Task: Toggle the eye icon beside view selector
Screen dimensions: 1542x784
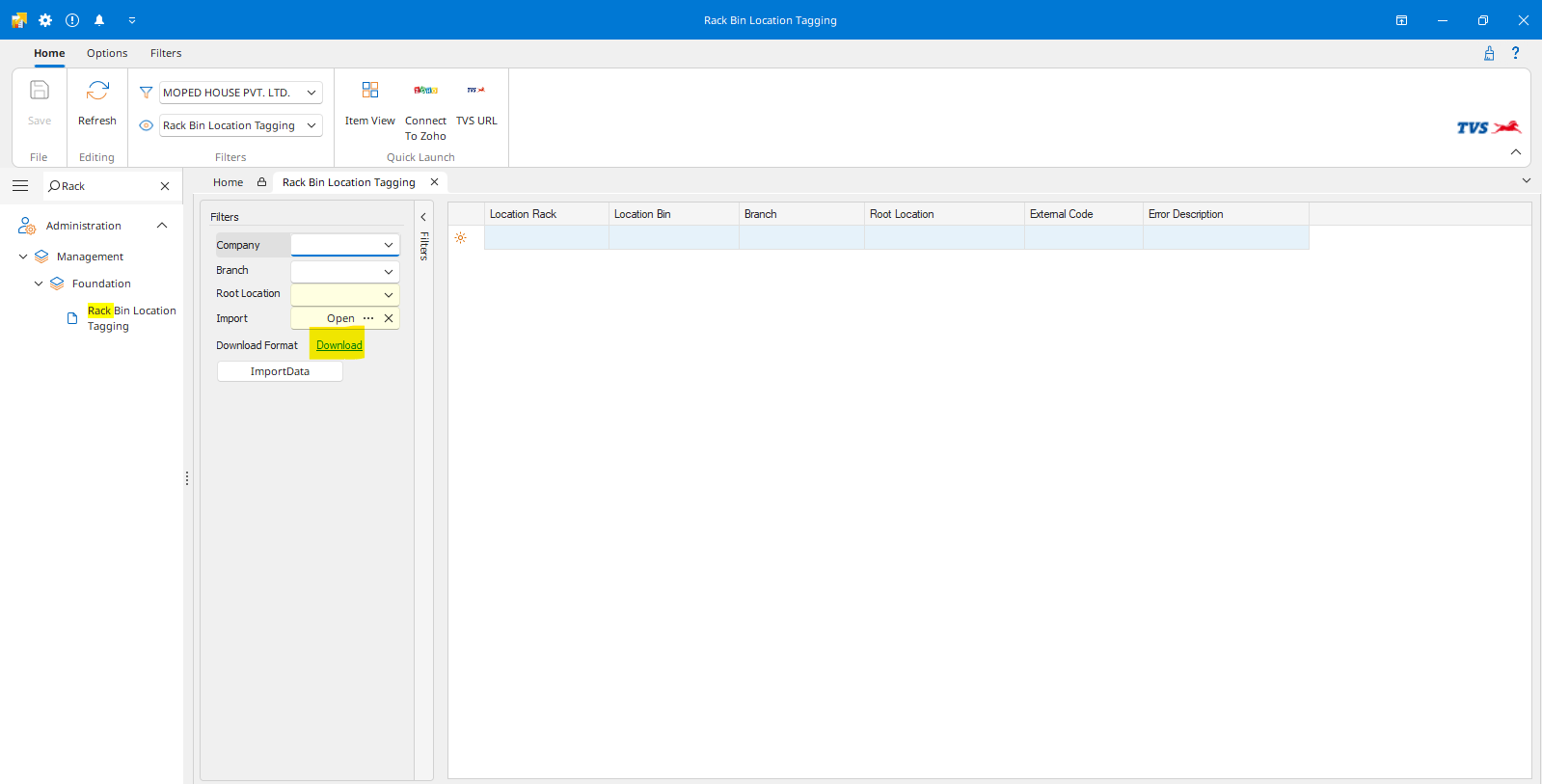Action: click(147, 125)
